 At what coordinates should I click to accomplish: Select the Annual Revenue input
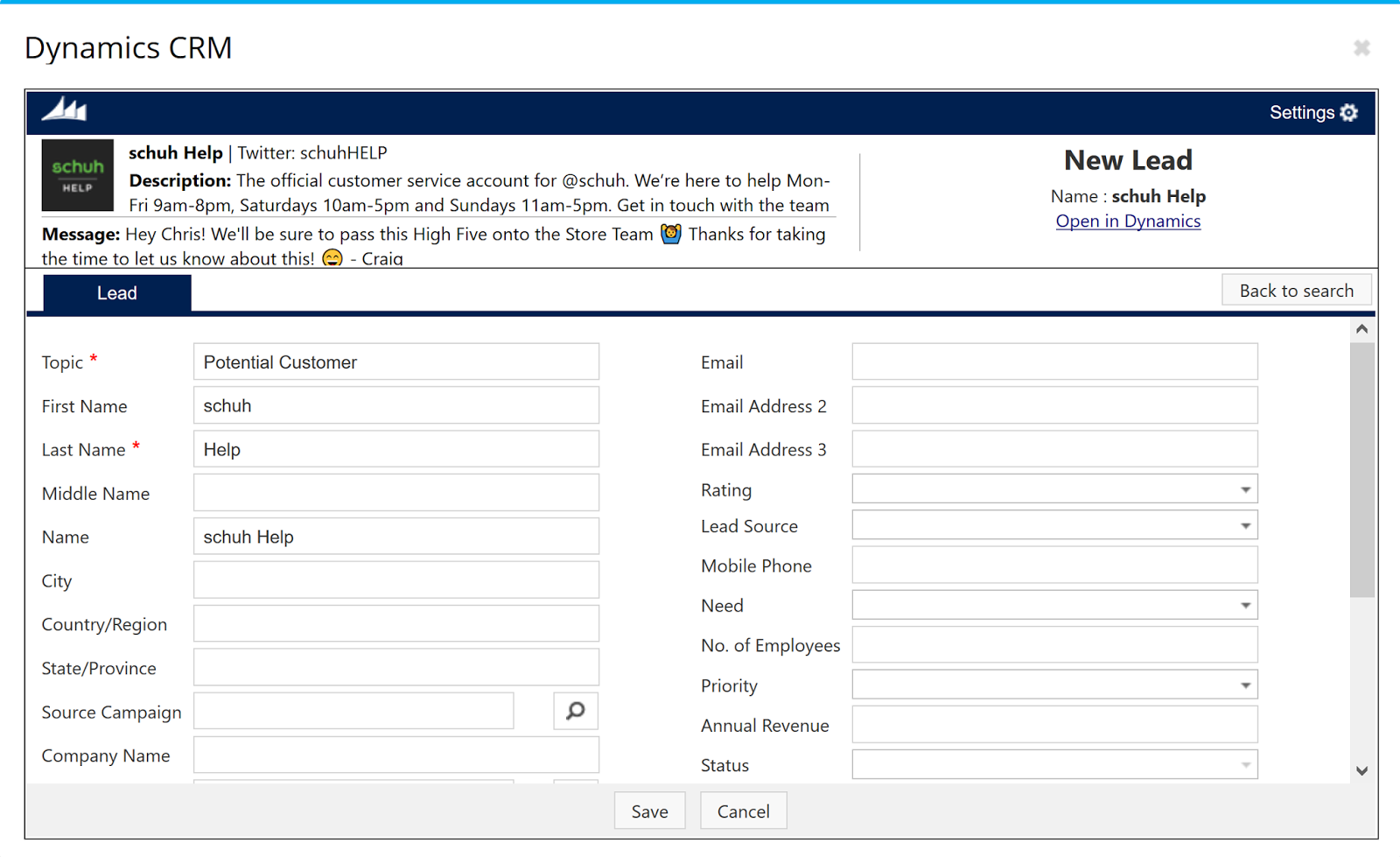point(1054,725)
